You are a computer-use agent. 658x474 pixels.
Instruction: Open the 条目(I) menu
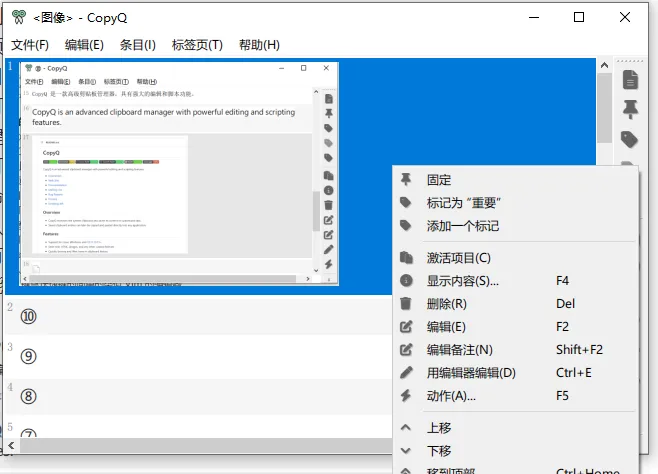138,45
